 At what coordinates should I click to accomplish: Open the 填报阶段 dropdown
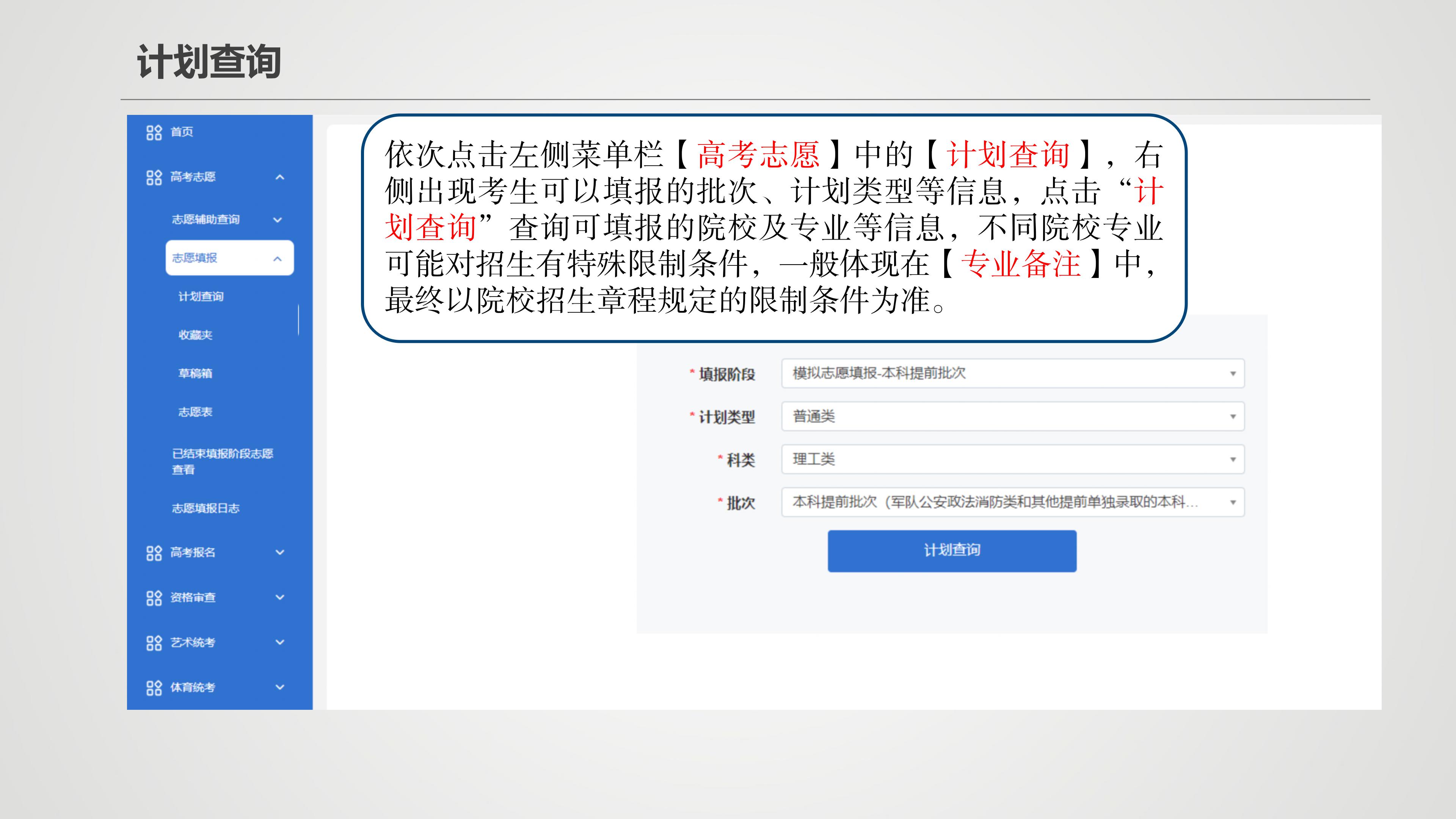(1013, 373)
